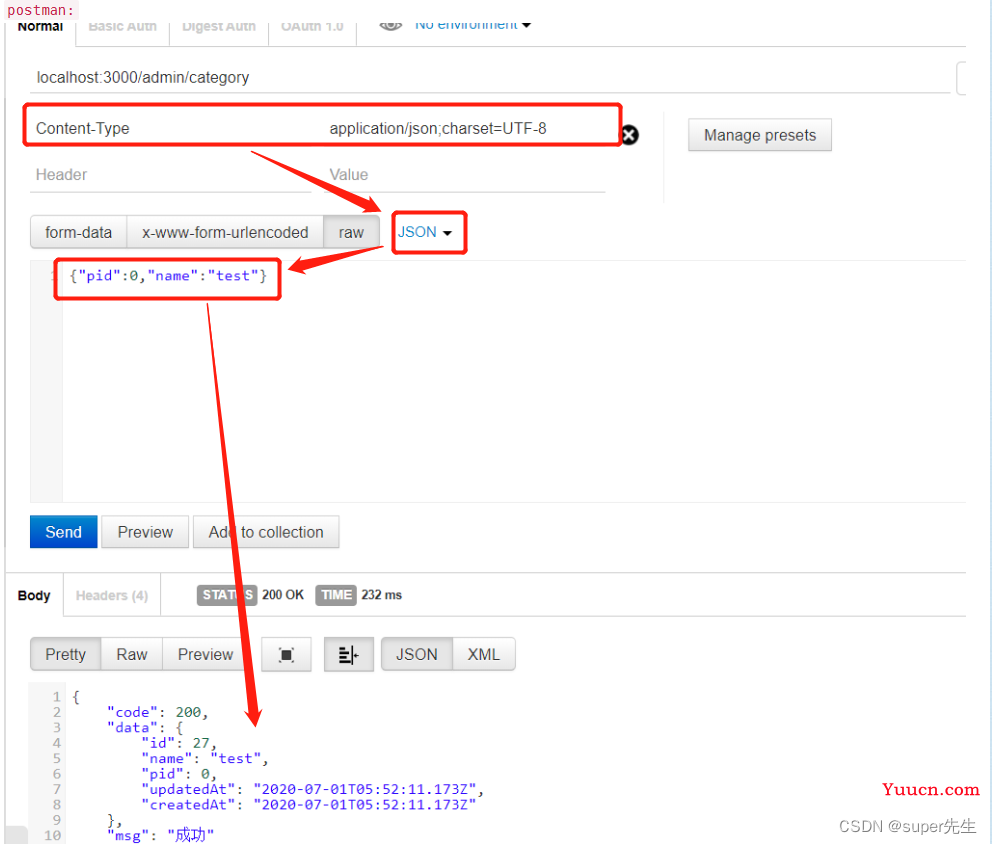Viewport: 992px width, 844px height.
Task: Switch to the OAuth 1.0 tab
Action: (x=312, y=27)
